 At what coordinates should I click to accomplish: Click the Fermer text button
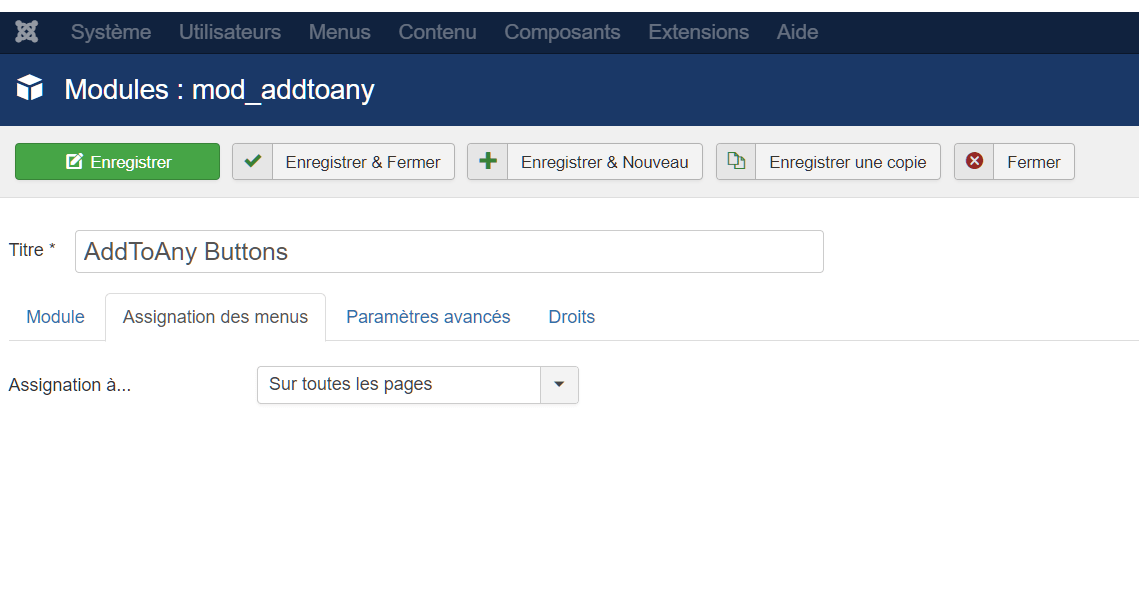(x=1034, y=161)
